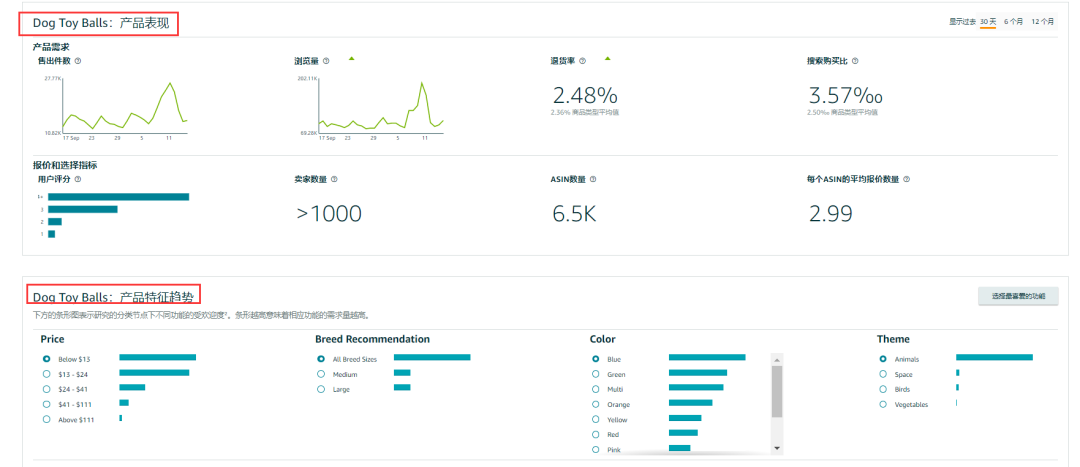Click the help icon next to 搜索购买比
Image resolution: width=1080 pixels, height=467 pixels.
(x=855, y=61)
